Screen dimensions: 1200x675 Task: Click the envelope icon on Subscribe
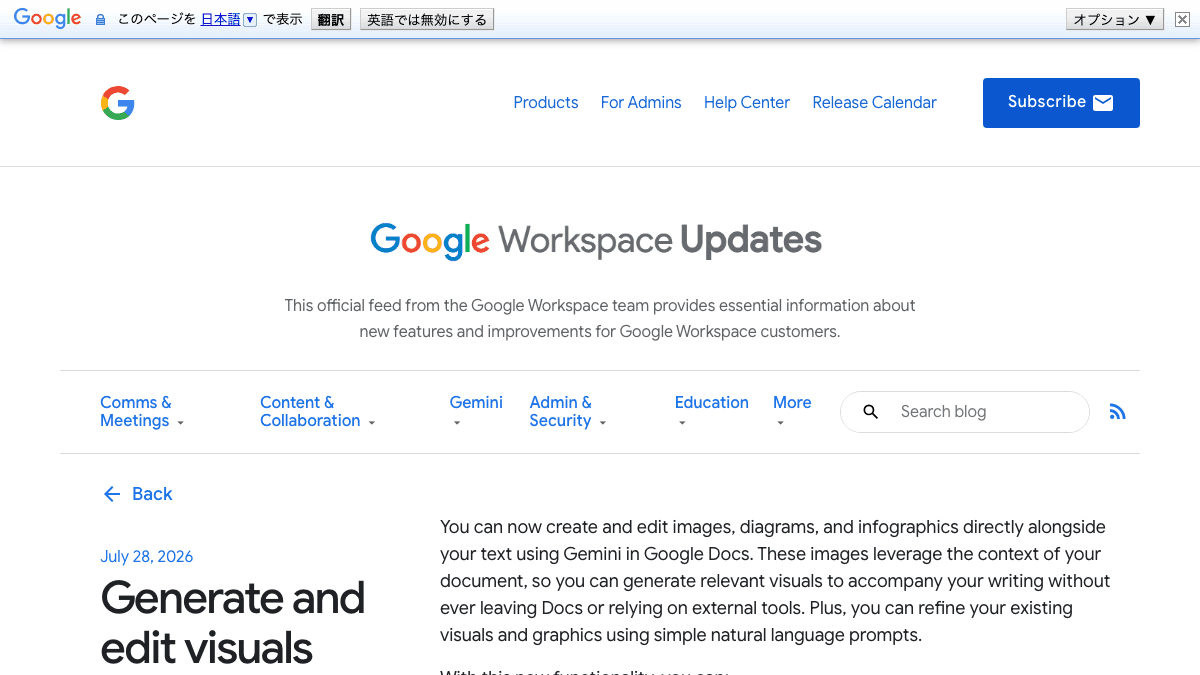(1103, 103)
